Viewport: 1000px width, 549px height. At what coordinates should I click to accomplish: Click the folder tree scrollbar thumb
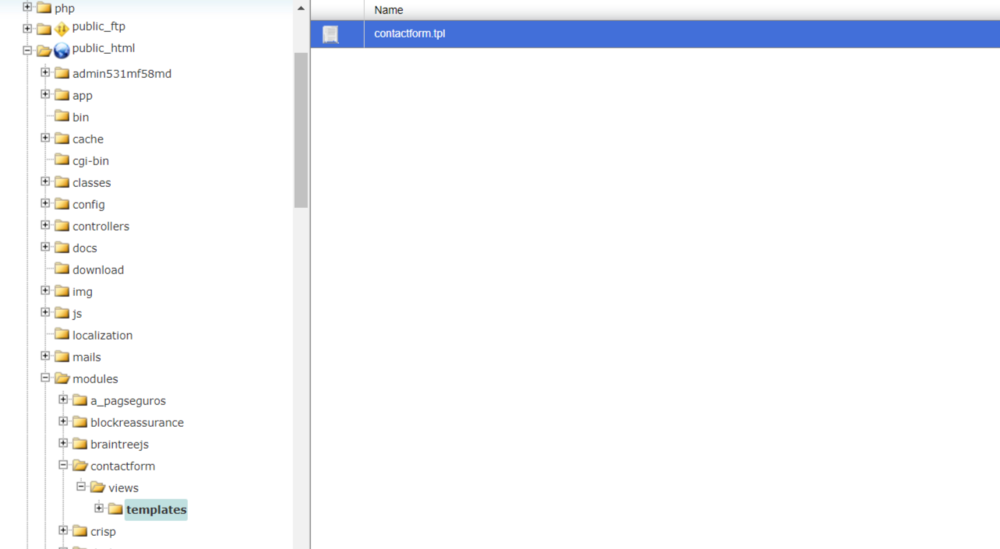click(x=301, y=130)
